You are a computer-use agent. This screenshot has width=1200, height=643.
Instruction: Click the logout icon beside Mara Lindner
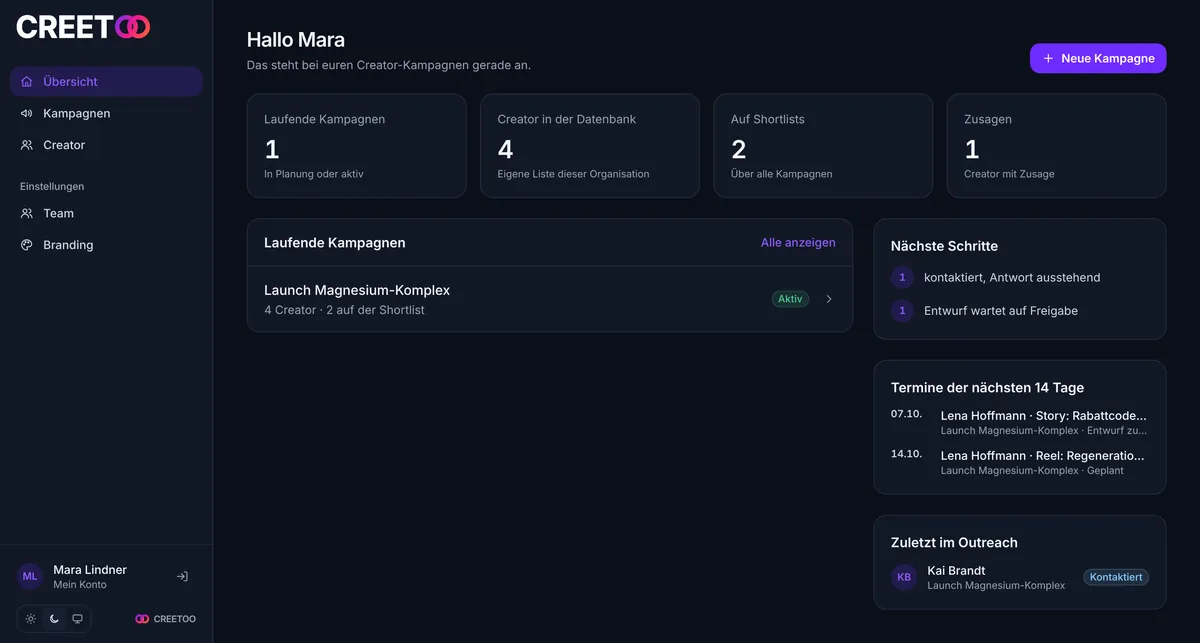coord(182,576)
